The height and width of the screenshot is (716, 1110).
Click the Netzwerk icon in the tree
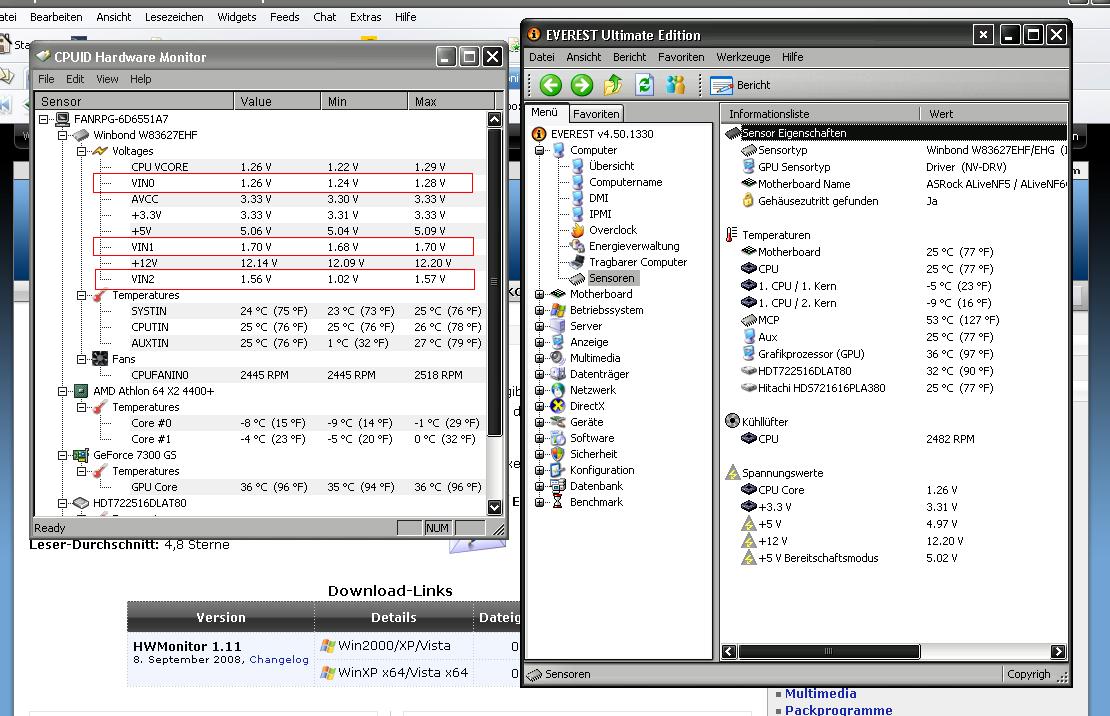(x=558, y=390)
